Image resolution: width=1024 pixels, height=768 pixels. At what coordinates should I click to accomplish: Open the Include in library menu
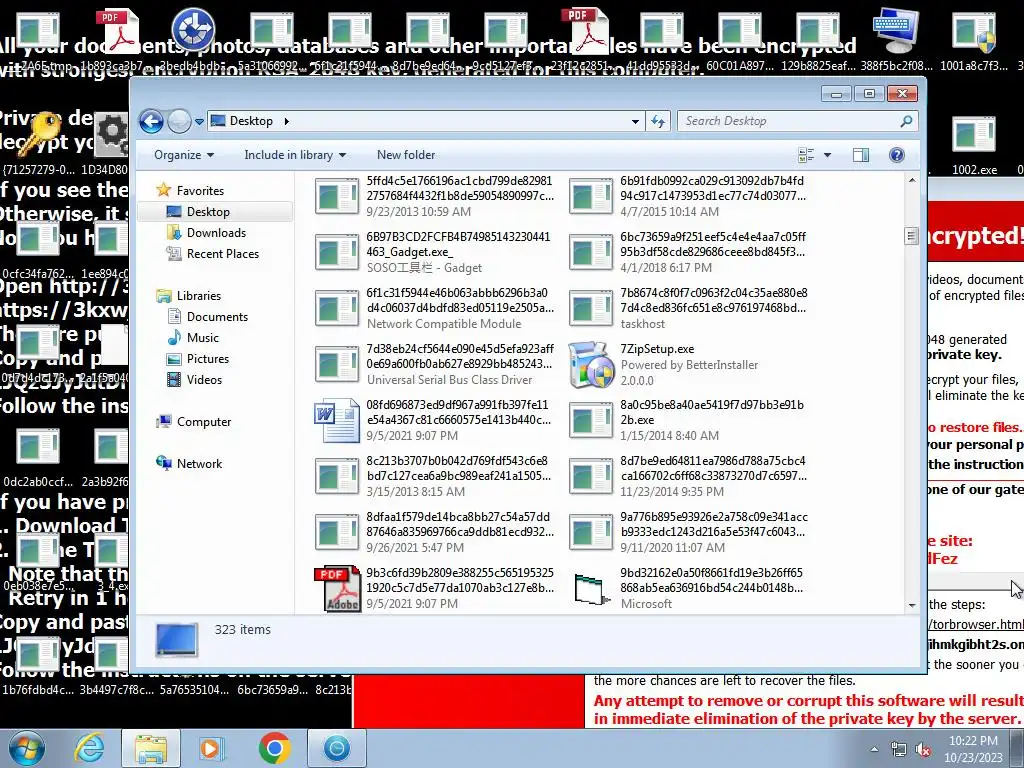tap(295, 155)
